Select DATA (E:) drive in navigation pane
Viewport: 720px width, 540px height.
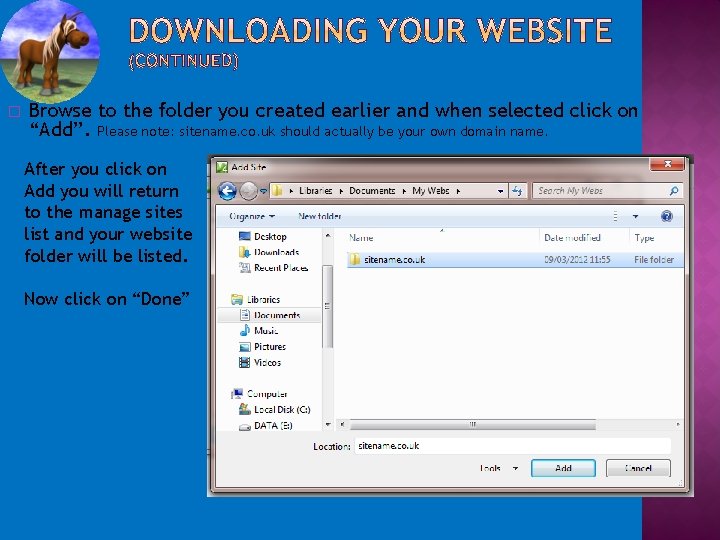point(273,426)
